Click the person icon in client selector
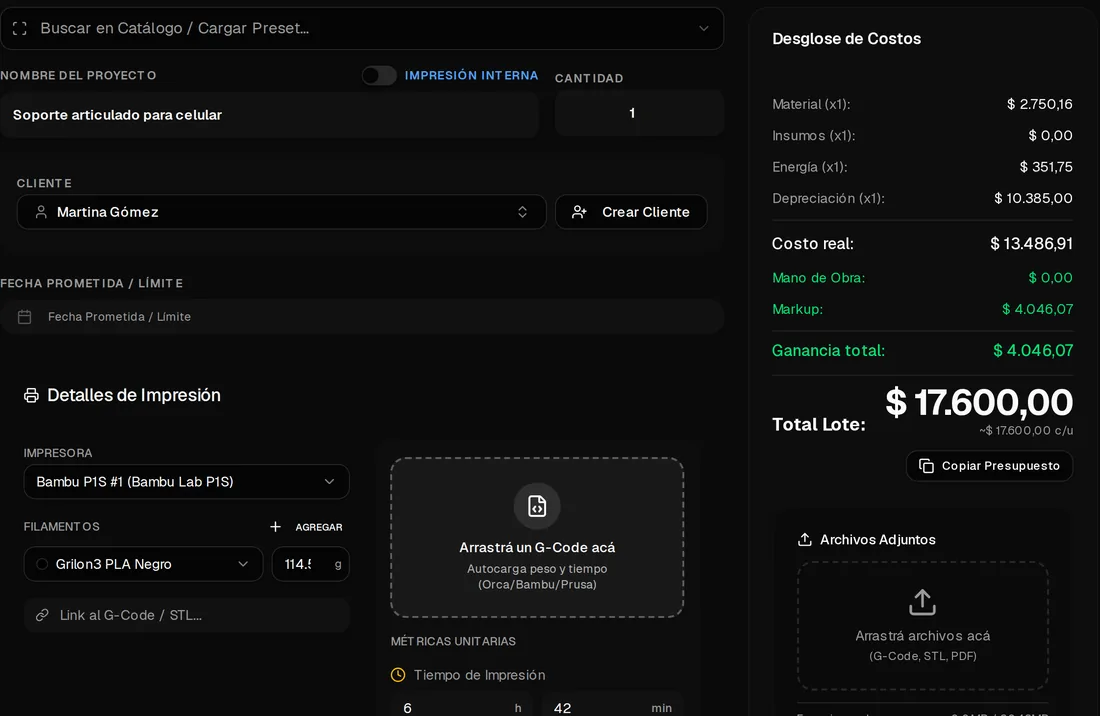Screen dimensions: 1100x716 pyautogui.click(x=41, y=212)
